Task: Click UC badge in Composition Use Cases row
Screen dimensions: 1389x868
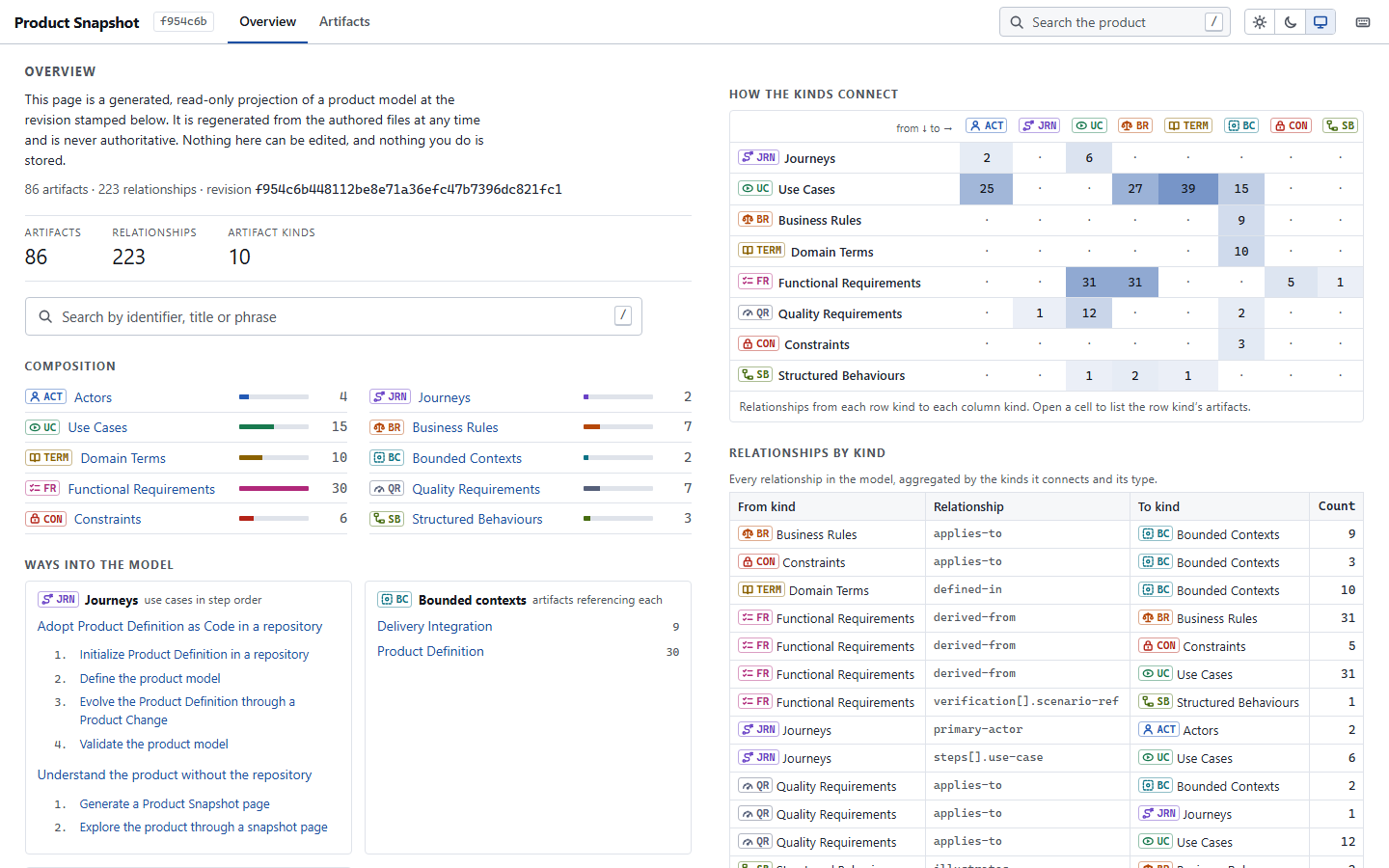Action: click(x=43, y=427)
